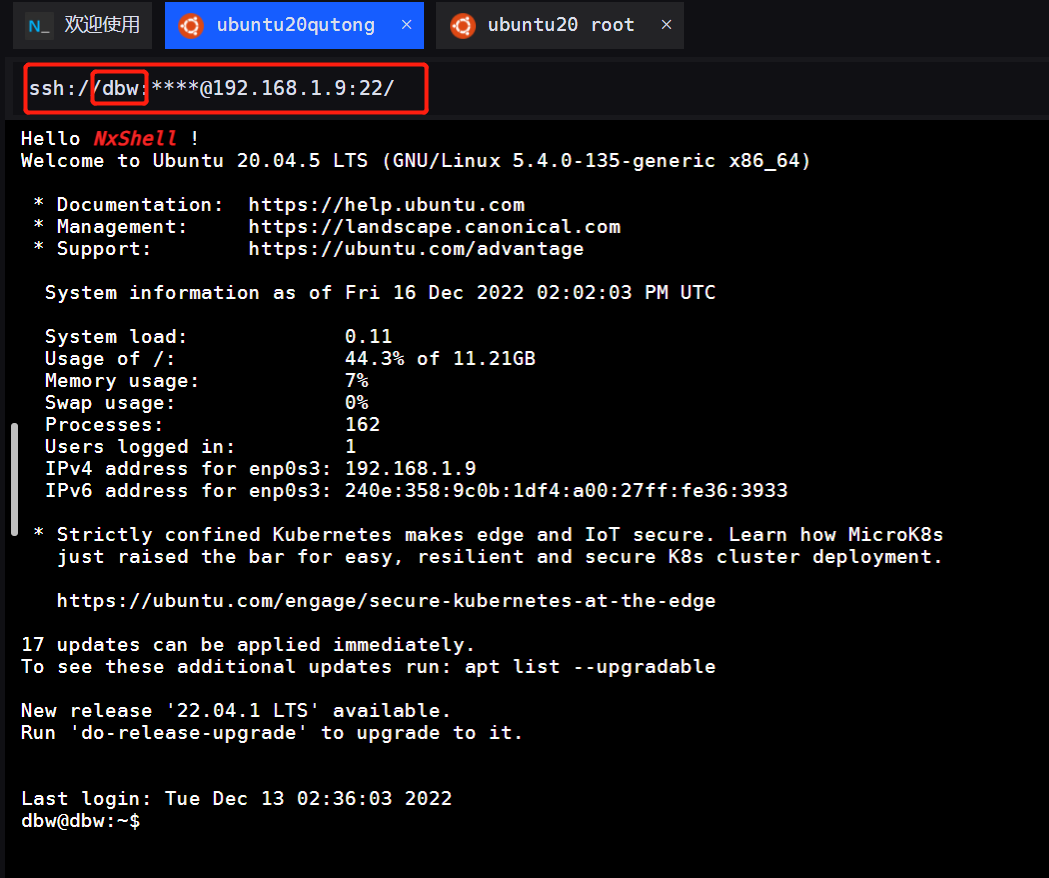The image size is (1049, 878).
Task: Click the Ubuntu icon on ubuntu20 root tab
Action: (462, 25)
